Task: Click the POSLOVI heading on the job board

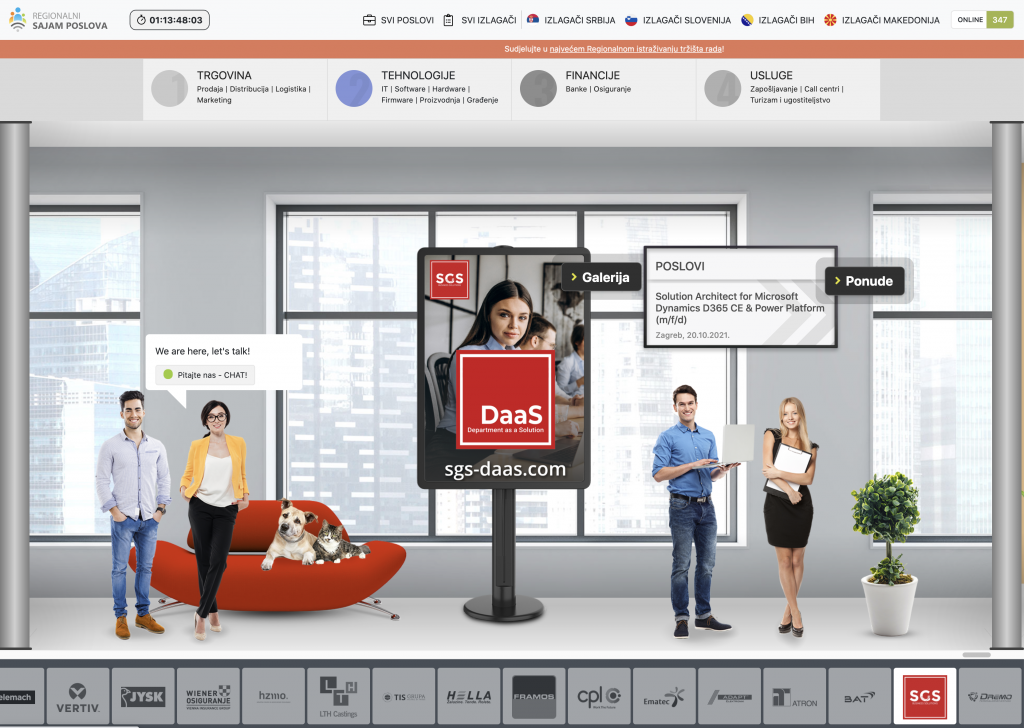Action: pyautogui.click(x=680, y=266)
